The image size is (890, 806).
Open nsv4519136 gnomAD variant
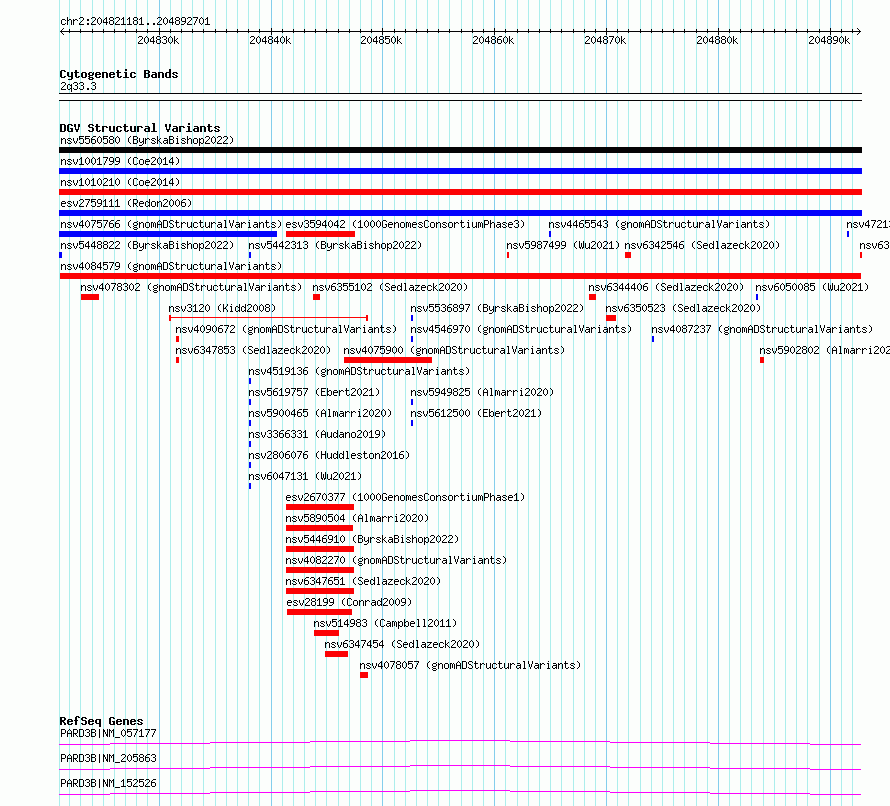(x=359, y=371)
